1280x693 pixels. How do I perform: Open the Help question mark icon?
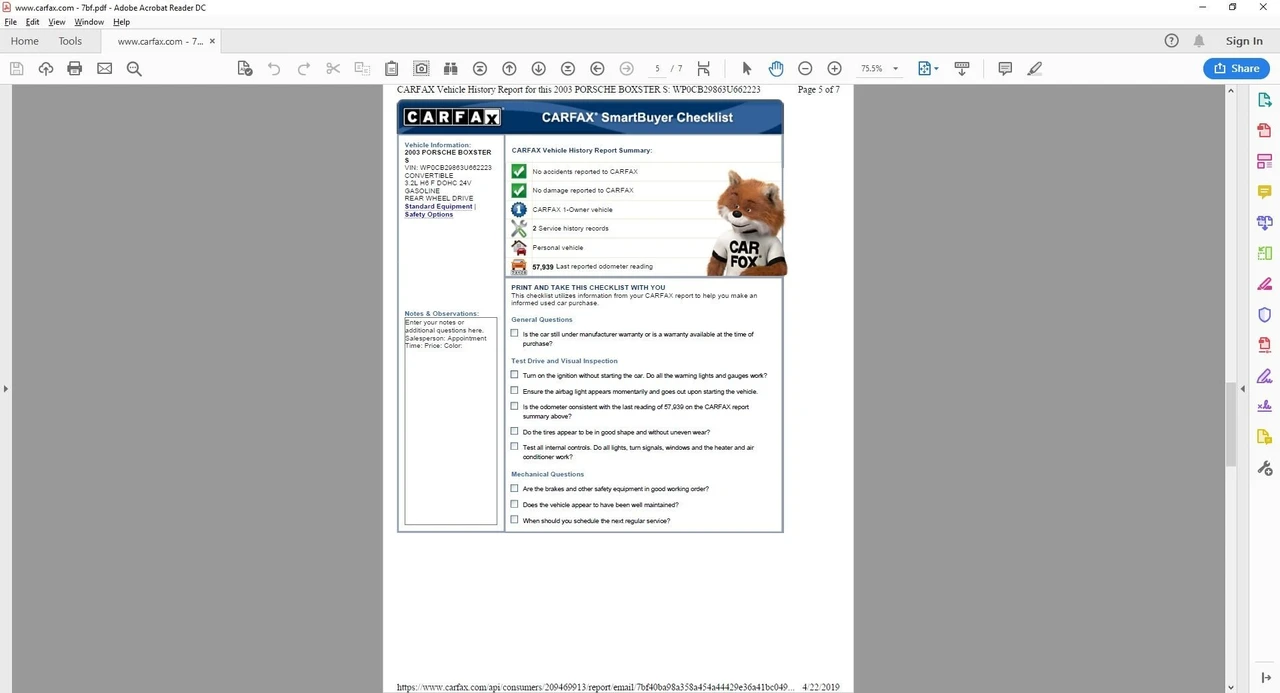click(1172, 41)
